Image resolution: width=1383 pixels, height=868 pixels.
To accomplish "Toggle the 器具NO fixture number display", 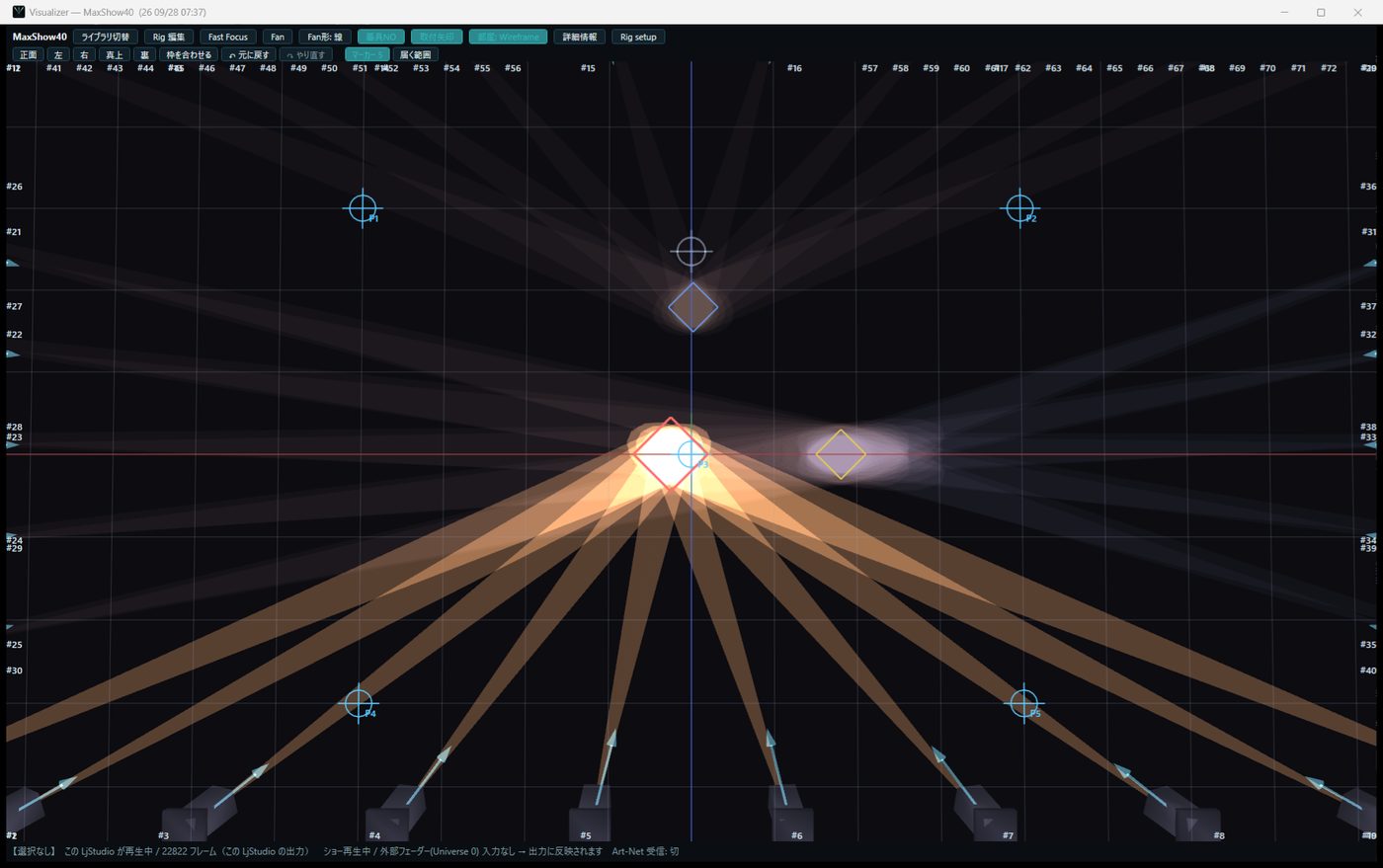I will pos(380,37).
